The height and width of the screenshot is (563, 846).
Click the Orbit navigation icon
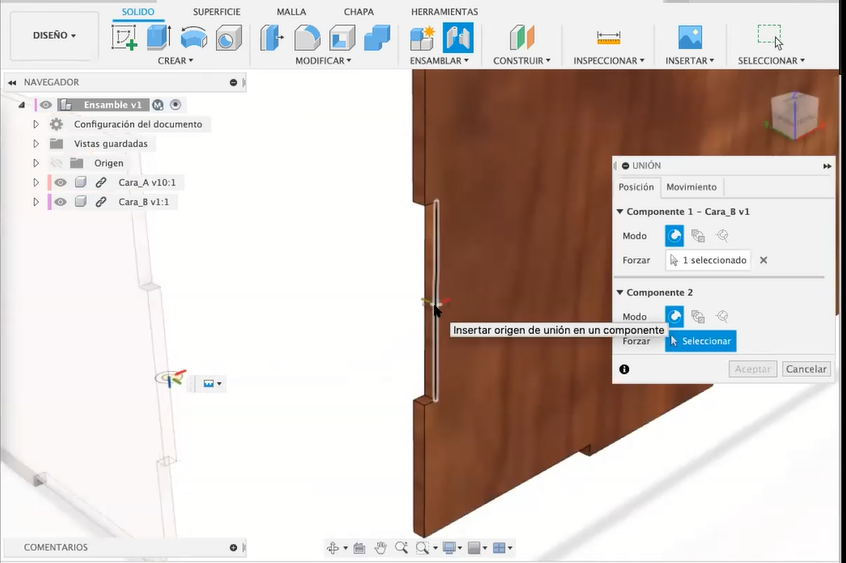point(333,548)
